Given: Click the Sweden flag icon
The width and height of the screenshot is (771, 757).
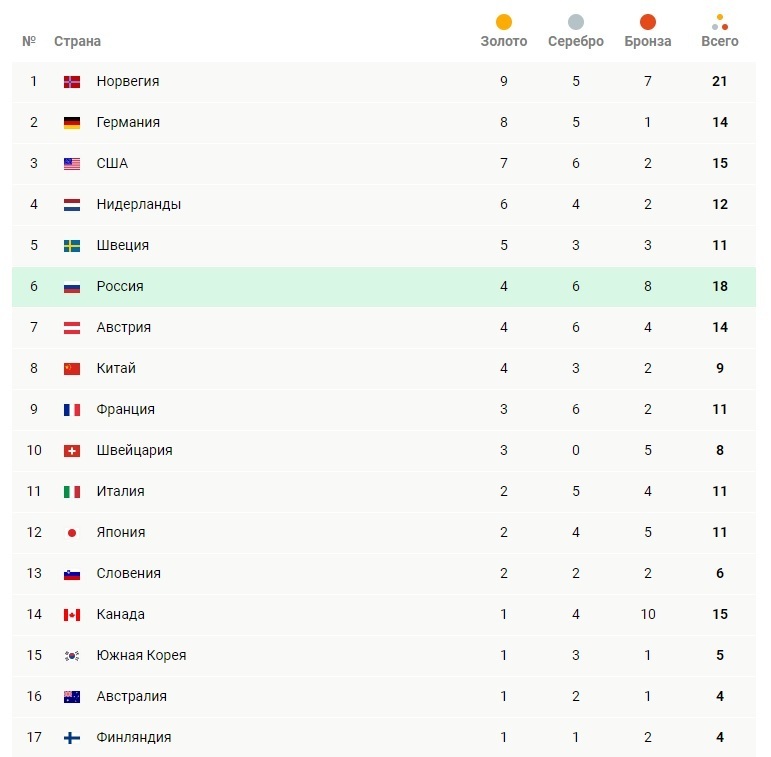Looking at the screenshot, I should [x=72, y=246].
